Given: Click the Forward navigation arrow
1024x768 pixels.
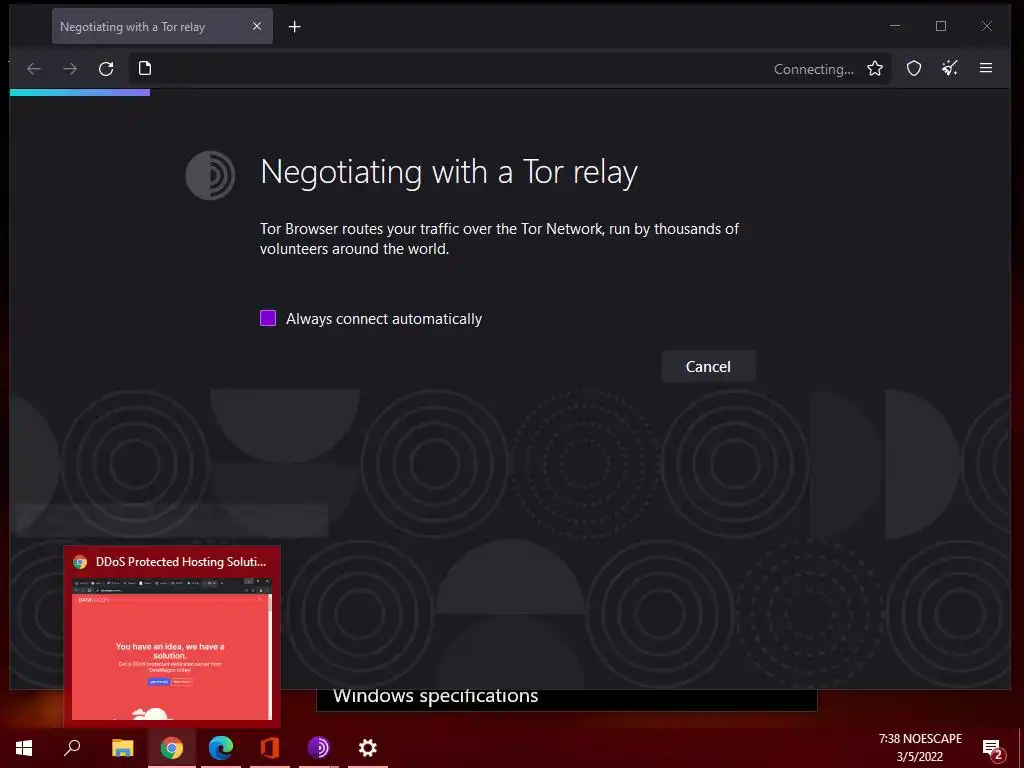Looking at the screenshot, I should pyautogui.click(x=70, y=69).
